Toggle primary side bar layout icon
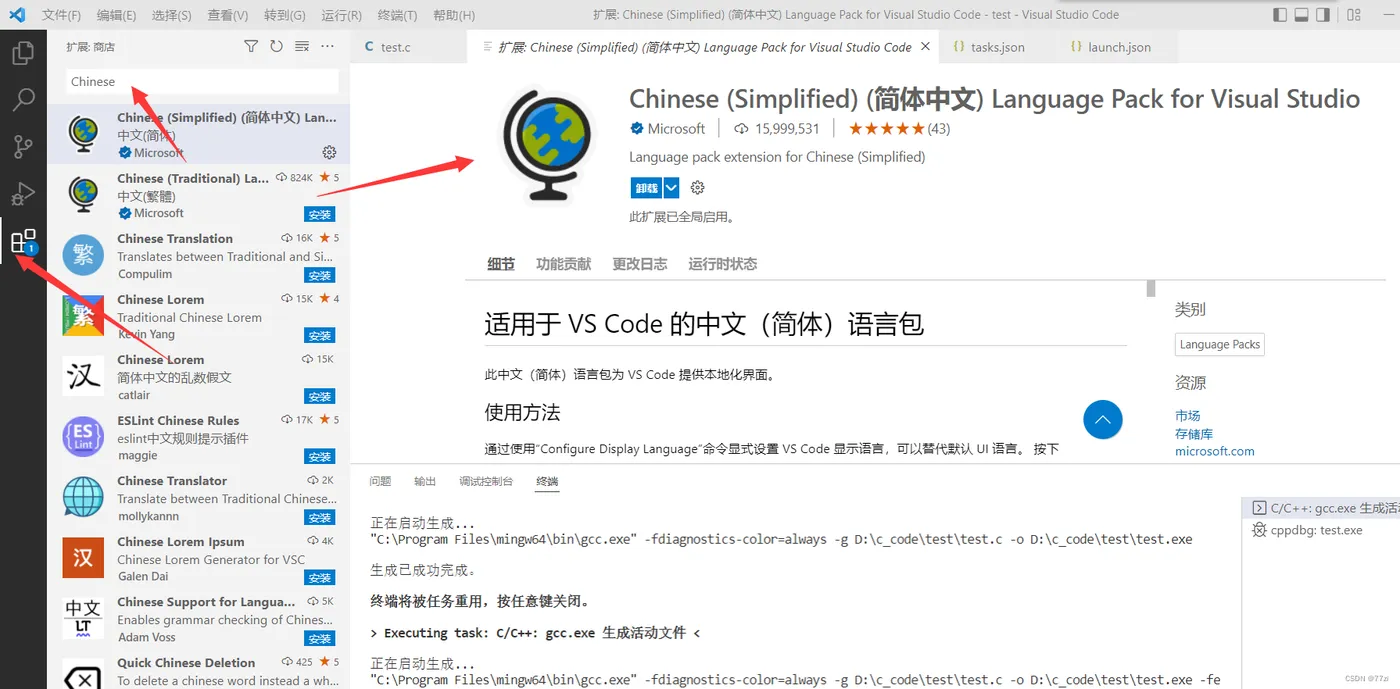 [1280, 15]
